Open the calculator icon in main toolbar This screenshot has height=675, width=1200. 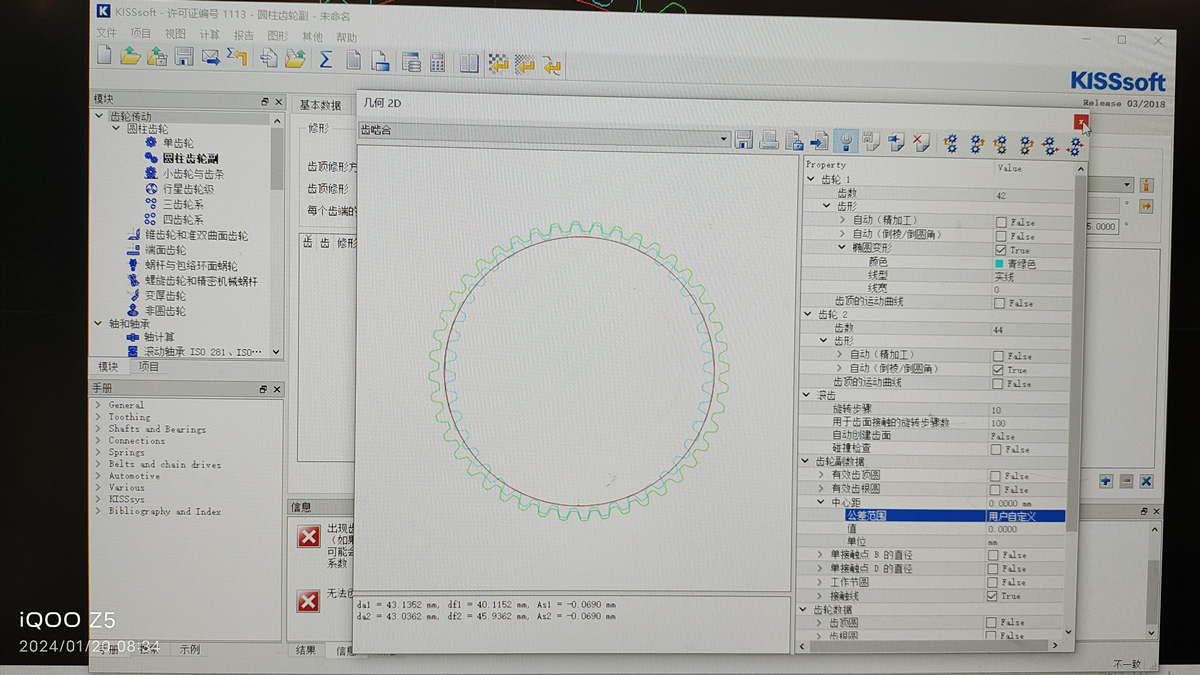point(438,61)
